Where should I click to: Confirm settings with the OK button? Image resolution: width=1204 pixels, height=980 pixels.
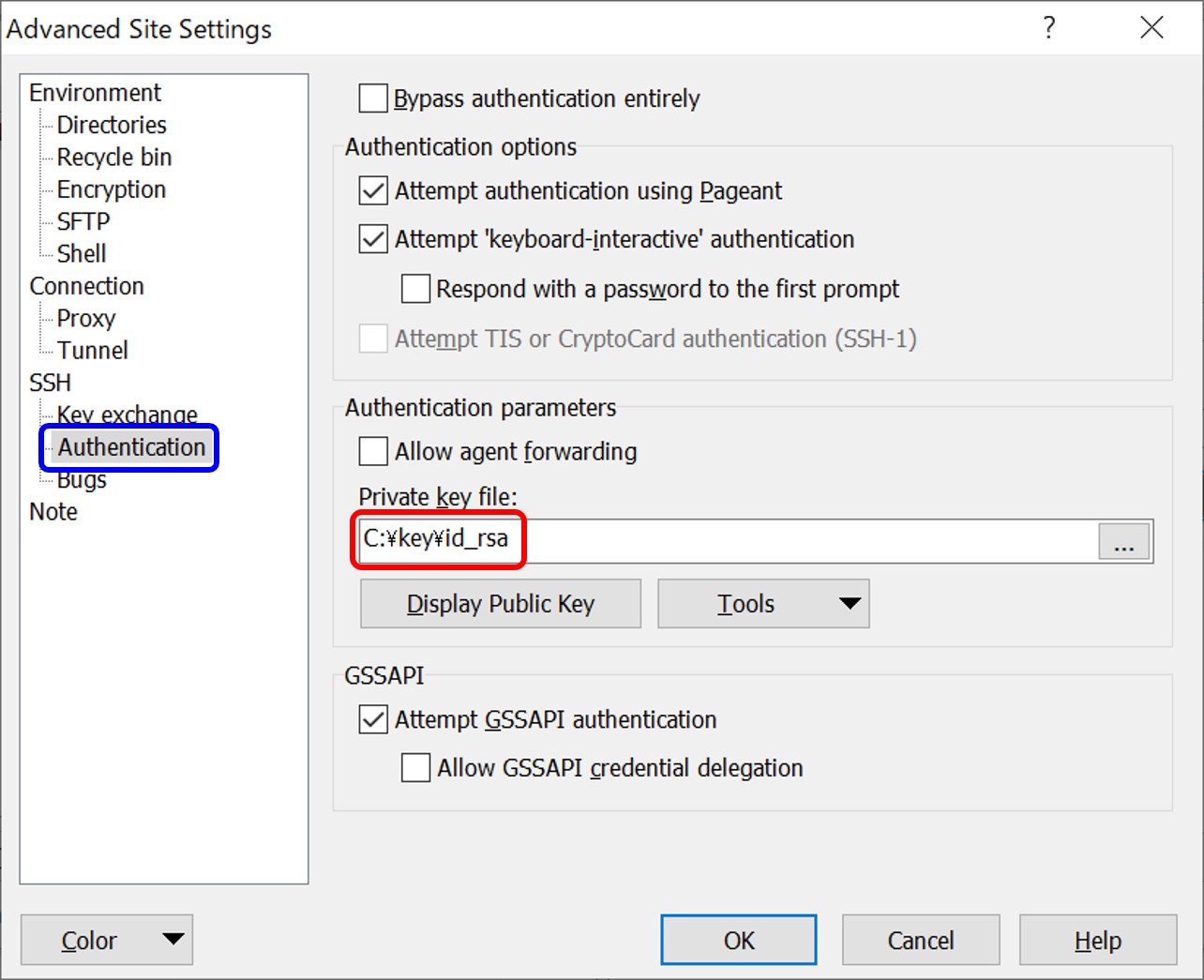tap(738, 940)
